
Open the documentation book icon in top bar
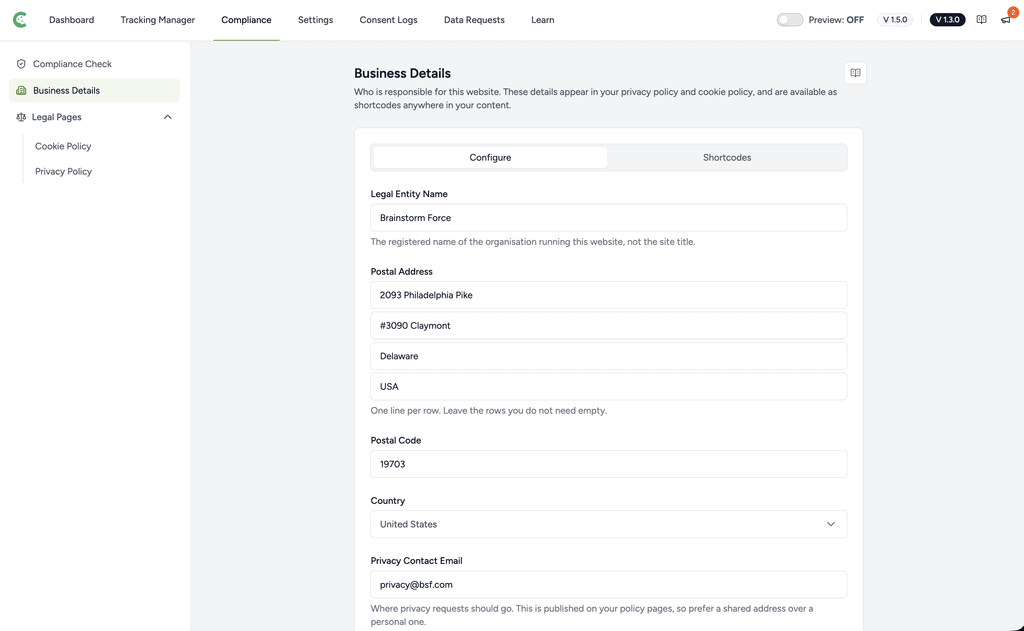(x=981, y=20)
